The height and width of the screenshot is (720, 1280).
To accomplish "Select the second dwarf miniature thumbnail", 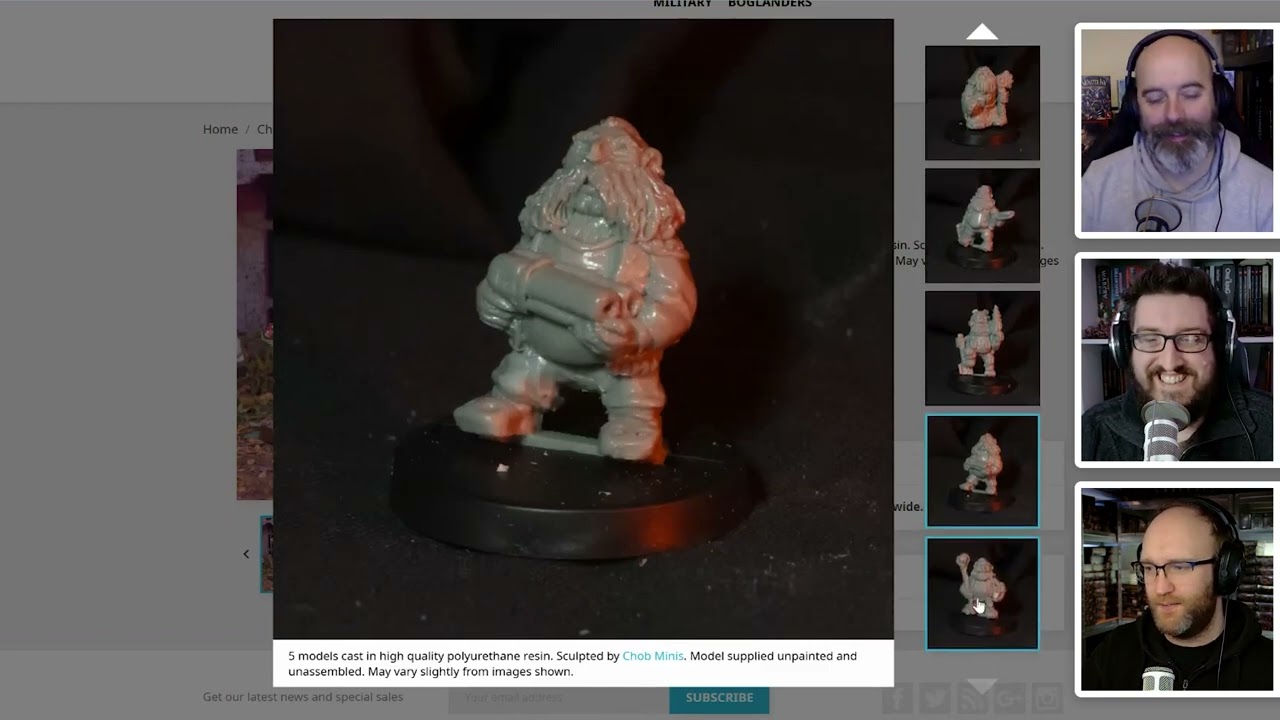I will tap(982, 226).
